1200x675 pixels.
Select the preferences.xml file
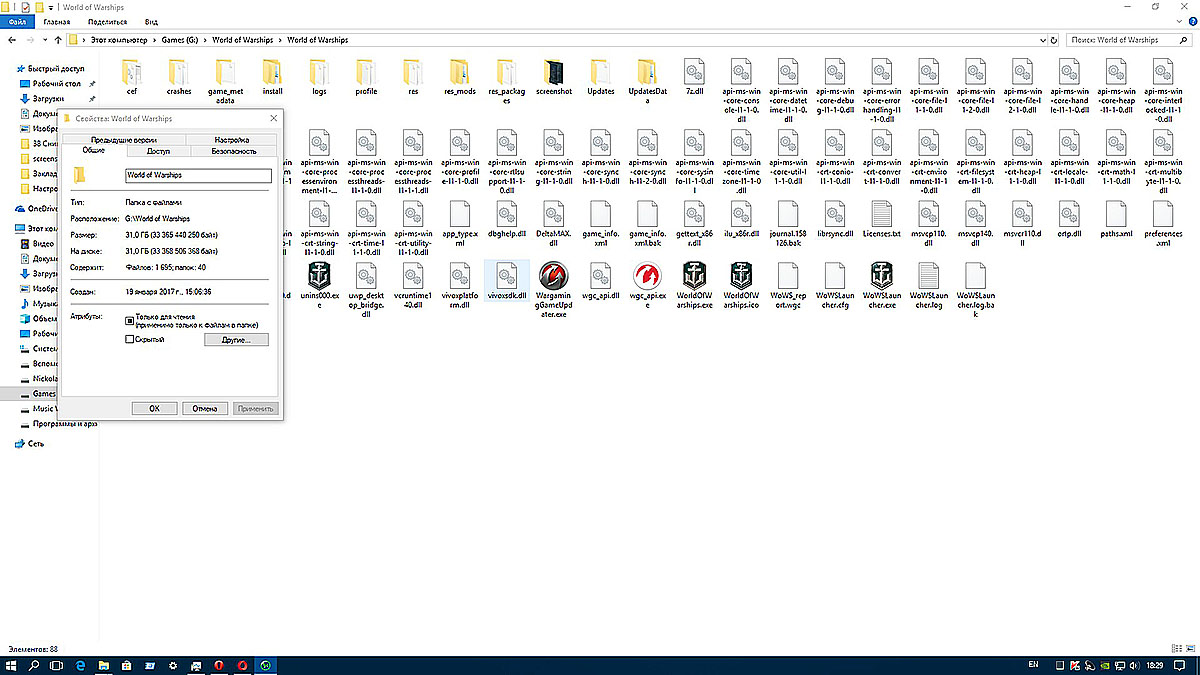tap(1162, 223)
